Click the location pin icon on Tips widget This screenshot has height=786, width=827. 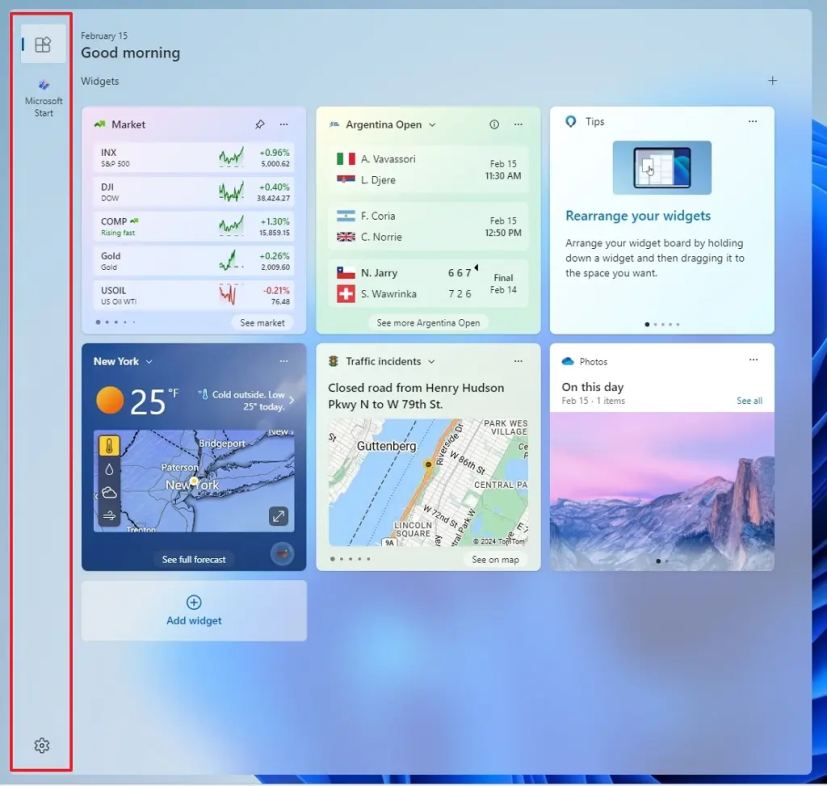tap(570, 121)
